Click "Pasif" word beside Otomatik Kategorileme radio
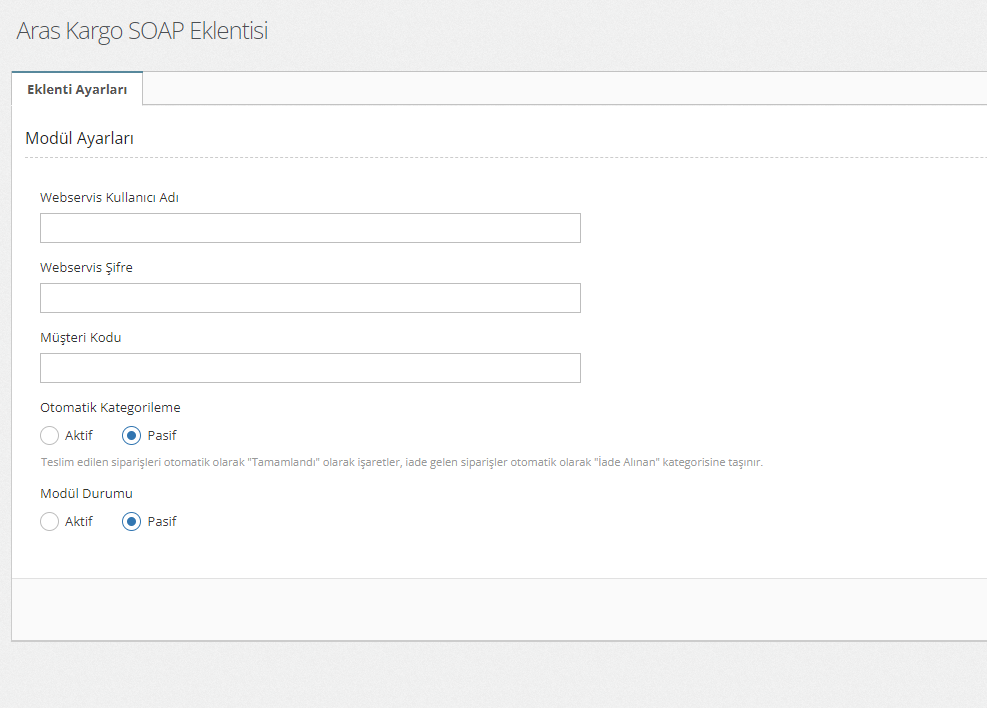The width and height of the screenshot is (987, 708). [x=162, y=436]
